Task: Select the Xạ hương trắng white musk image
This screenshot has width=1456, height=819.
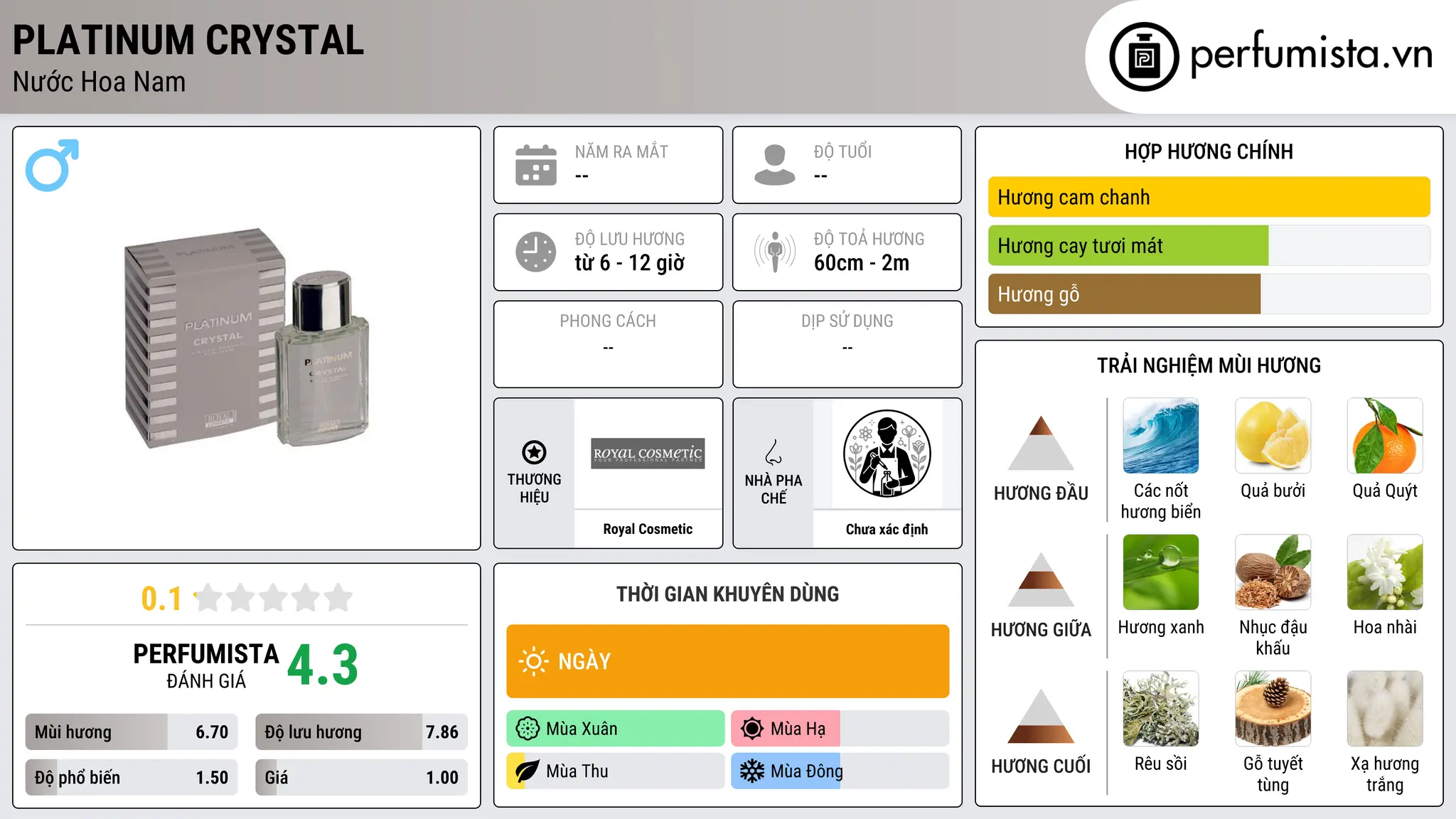Action: [1385, 709]
